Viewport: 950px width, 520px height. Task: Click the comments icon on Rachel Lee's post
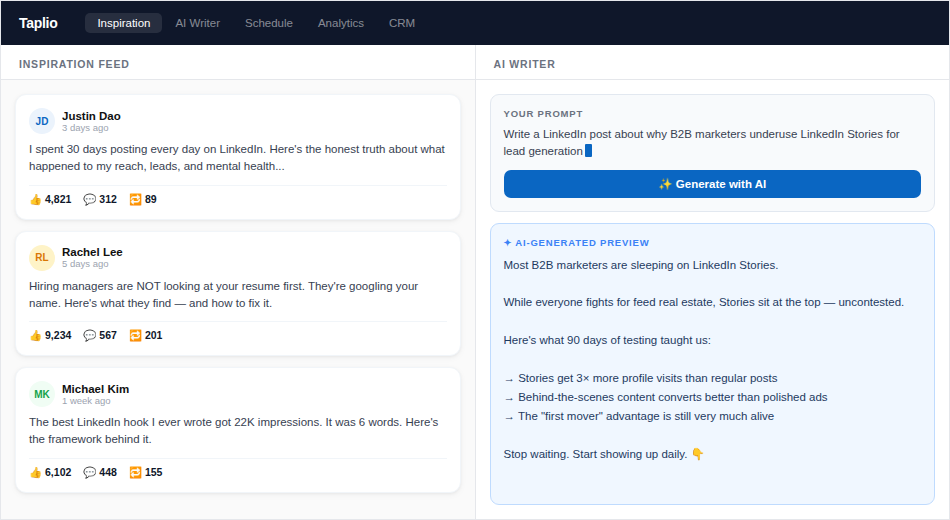90,335
